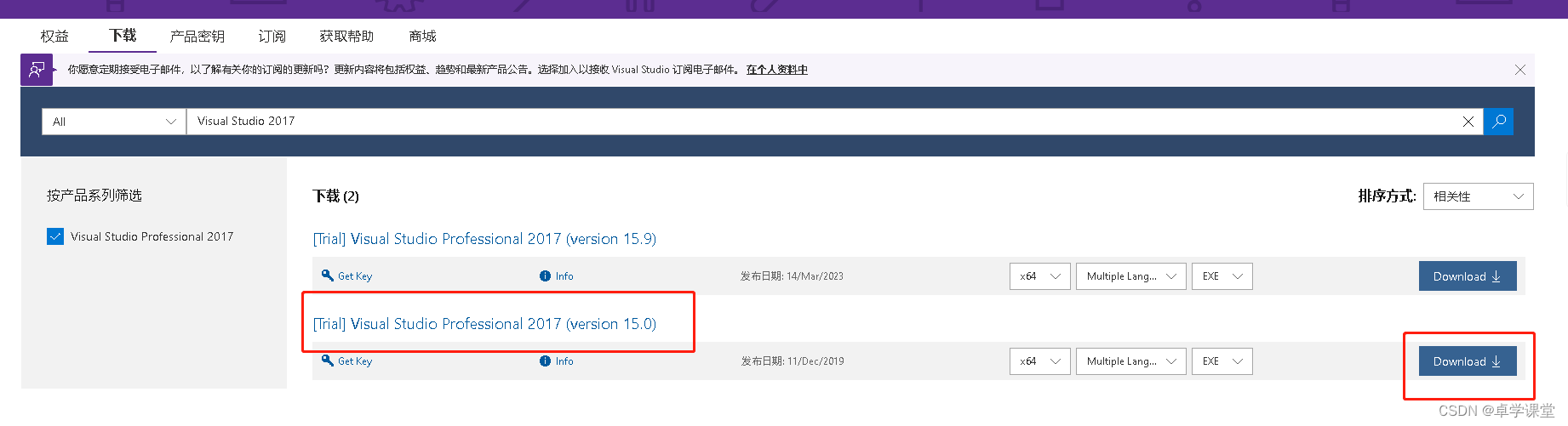Select the 下载 tab
1568x426 pixels.
[x=123, y=36]
